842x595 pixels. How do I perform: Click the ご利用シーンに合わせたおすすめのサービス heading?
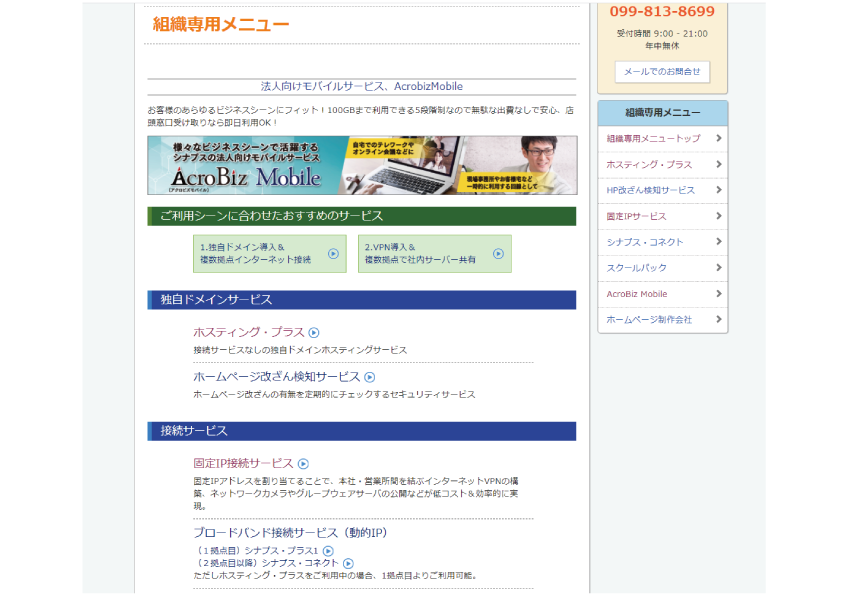(362, 216)
